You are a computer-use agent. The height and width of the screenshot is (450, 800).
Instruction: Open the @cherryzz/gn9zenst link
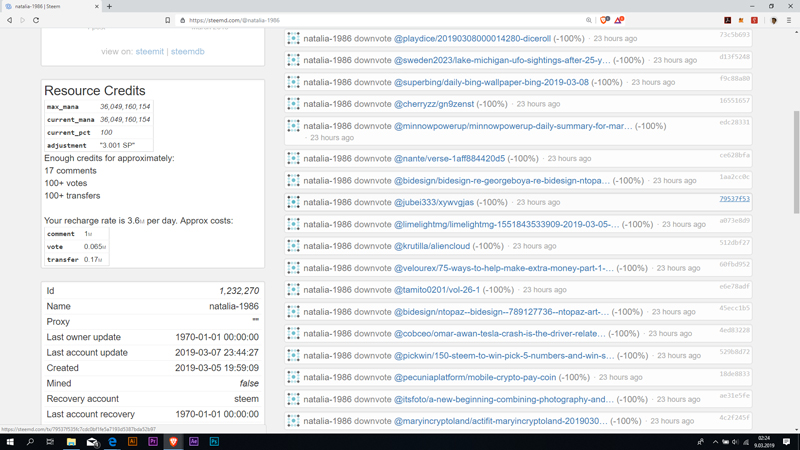434,104
